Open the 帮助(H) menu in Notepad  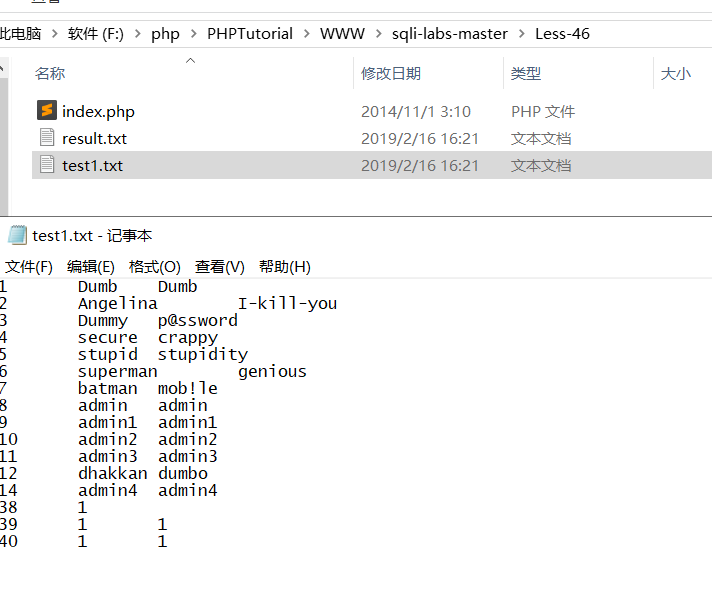(285, 266)
